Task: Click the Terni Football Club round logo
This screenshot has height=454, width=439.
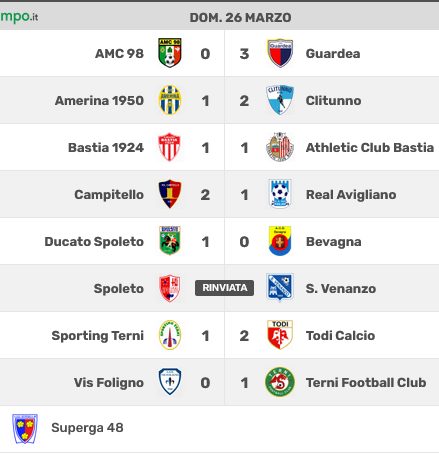Action: [x=280, y=382]
